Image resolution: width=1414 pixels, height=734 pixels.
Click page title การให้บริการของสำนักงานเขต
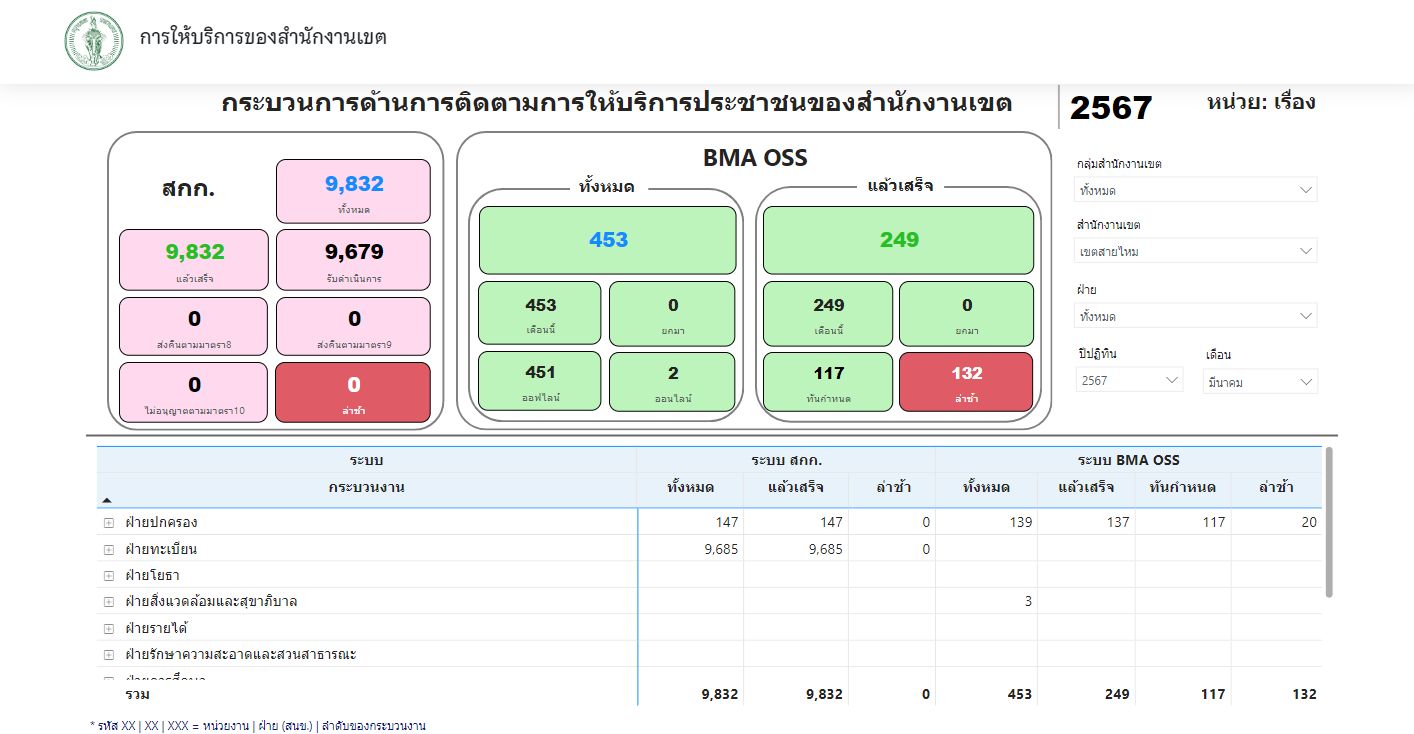pyautogui.click(x=263, y=38)
